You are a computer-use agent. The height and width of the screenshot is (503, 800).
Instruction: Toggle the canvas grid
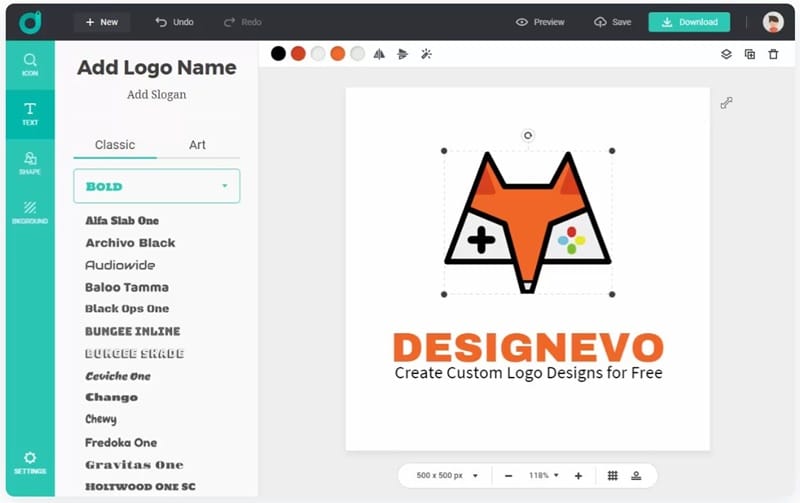[613, 475]
